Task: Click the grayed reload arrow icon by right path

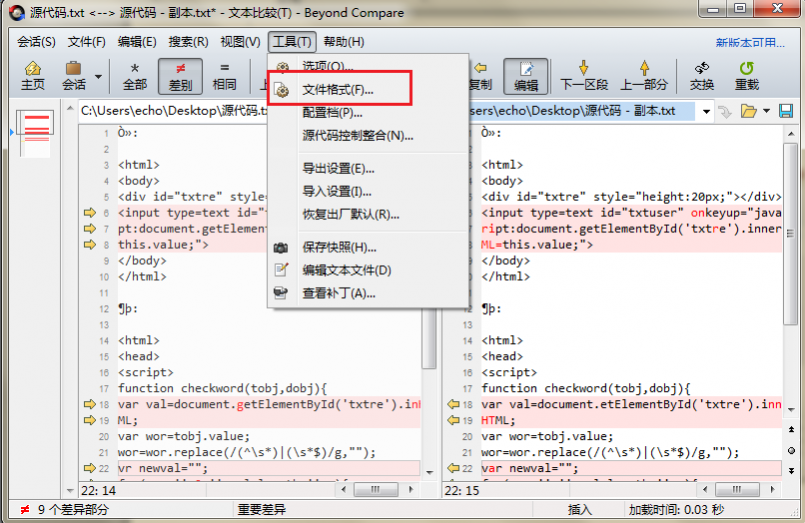Action: [x=724, y=111]
